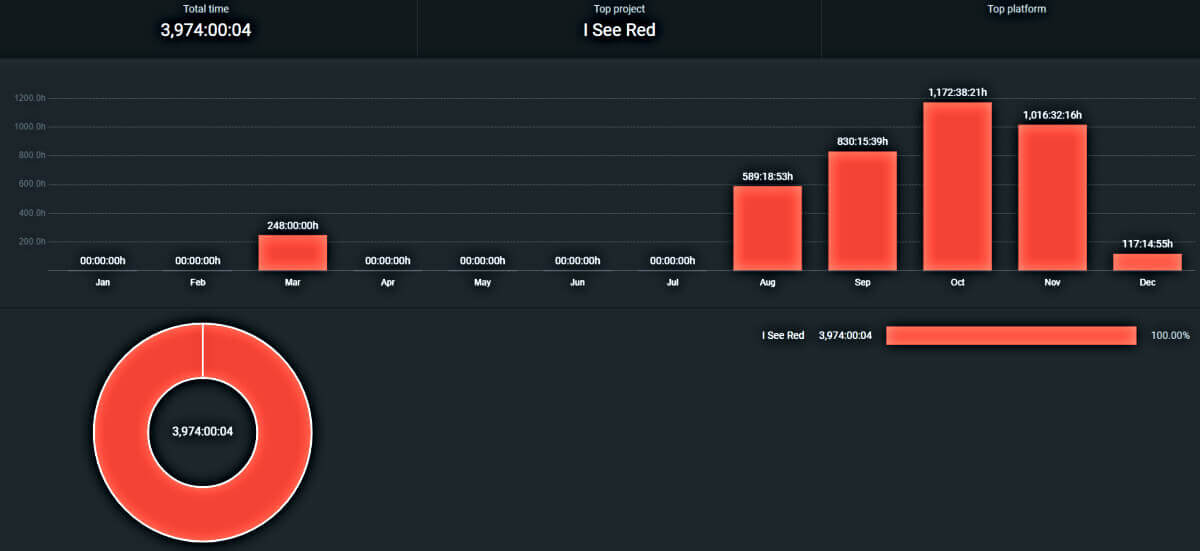
Task: Click the 830:15:39h label above September
Action: [863, 142]
